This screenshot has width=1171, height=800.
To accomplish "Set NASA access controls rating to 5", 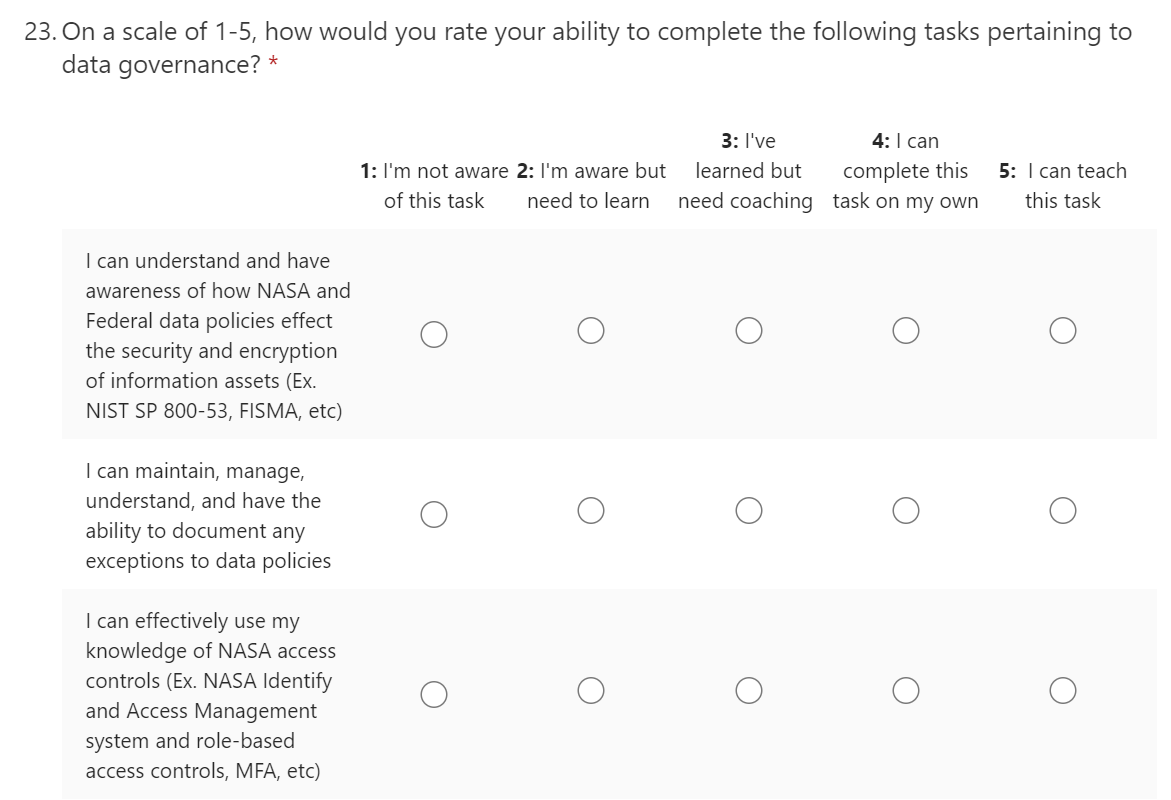I will click(x=1063, y=691).
